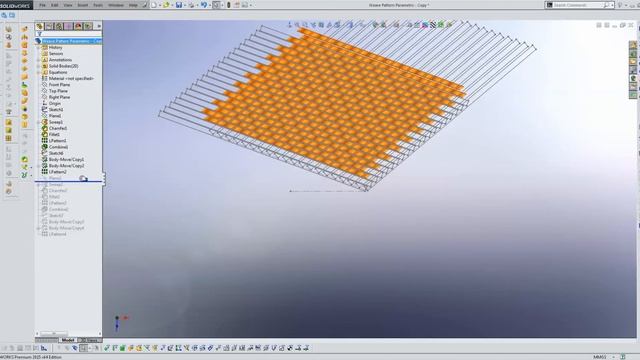
Task: Expand the Solid Bodies(20) folder
Action: (39, 66)
